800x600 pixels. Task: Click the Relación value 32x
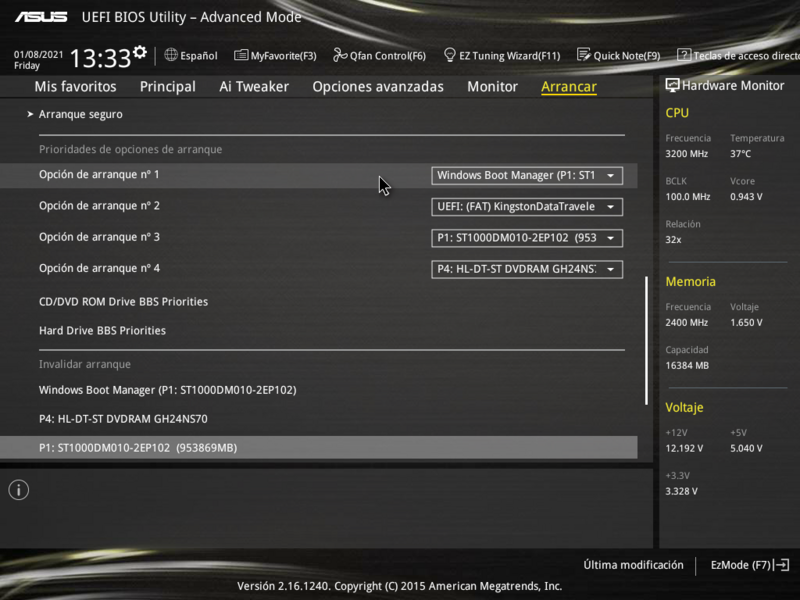(673, 239)
